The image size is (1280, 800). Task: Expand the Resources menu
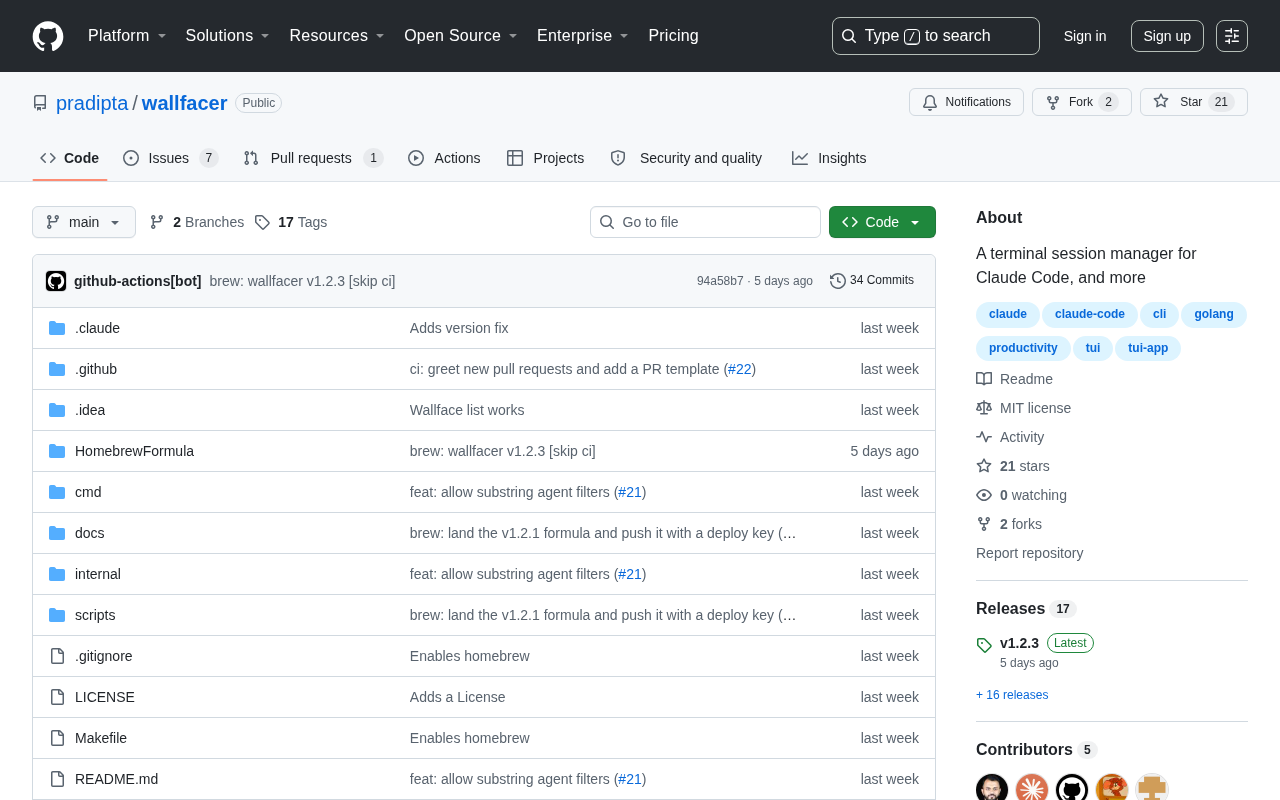coord(337,36)
